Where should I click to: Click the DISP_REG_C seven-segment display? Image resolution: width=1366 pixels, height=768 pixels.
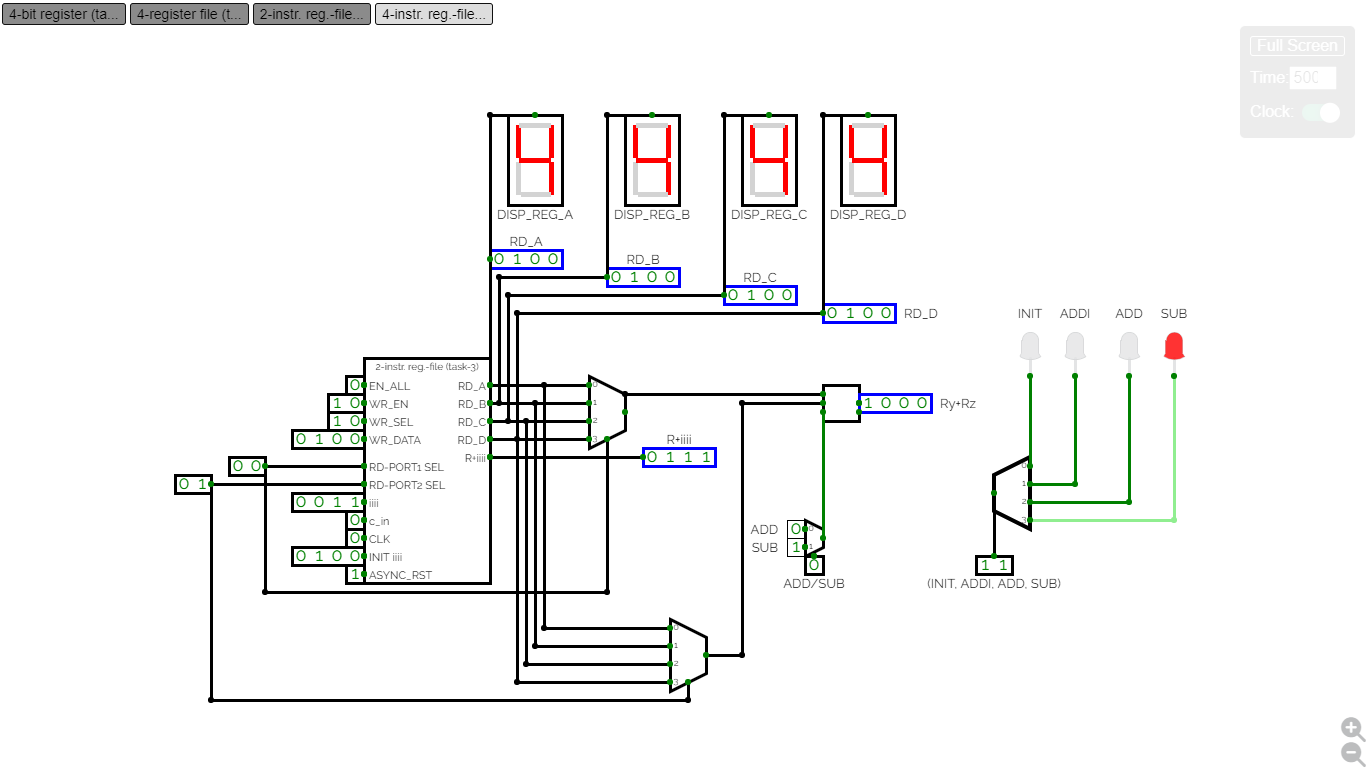point(769,160)
